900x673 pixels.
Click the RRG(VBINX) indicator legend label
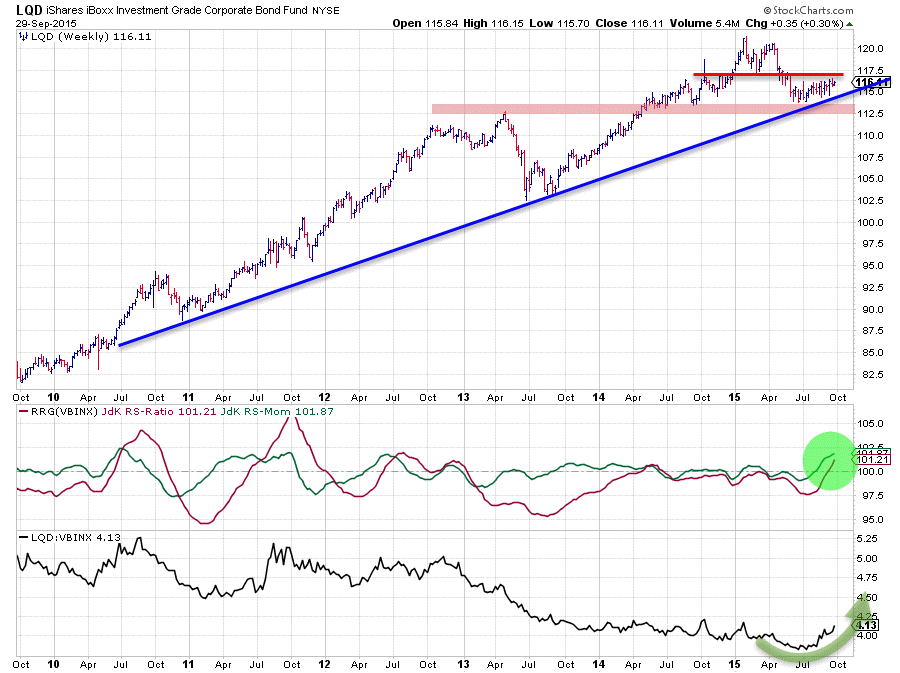(65, 411)
